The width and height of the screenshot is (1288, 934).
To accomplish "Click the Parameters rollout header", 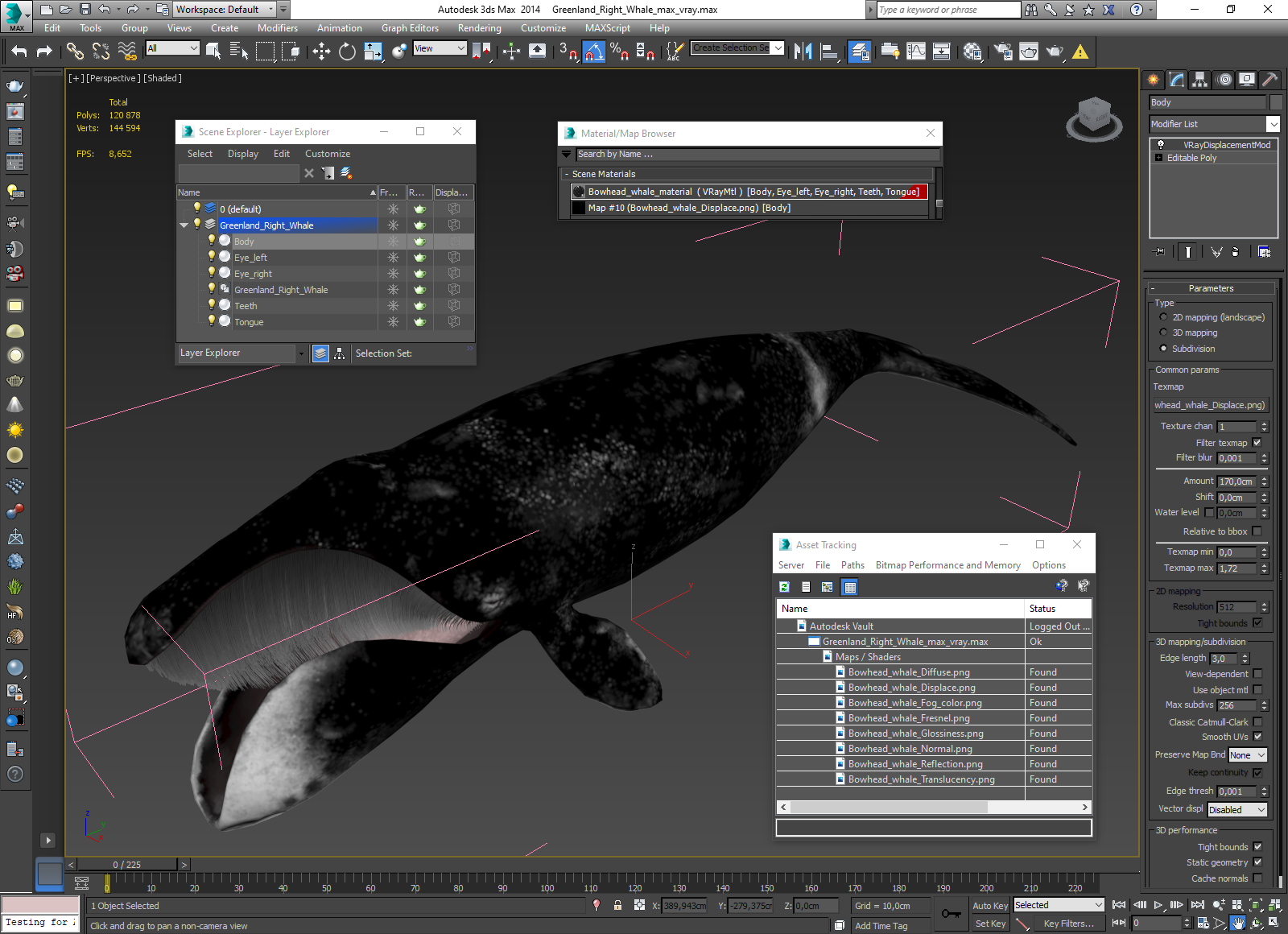I will 1211,288.
